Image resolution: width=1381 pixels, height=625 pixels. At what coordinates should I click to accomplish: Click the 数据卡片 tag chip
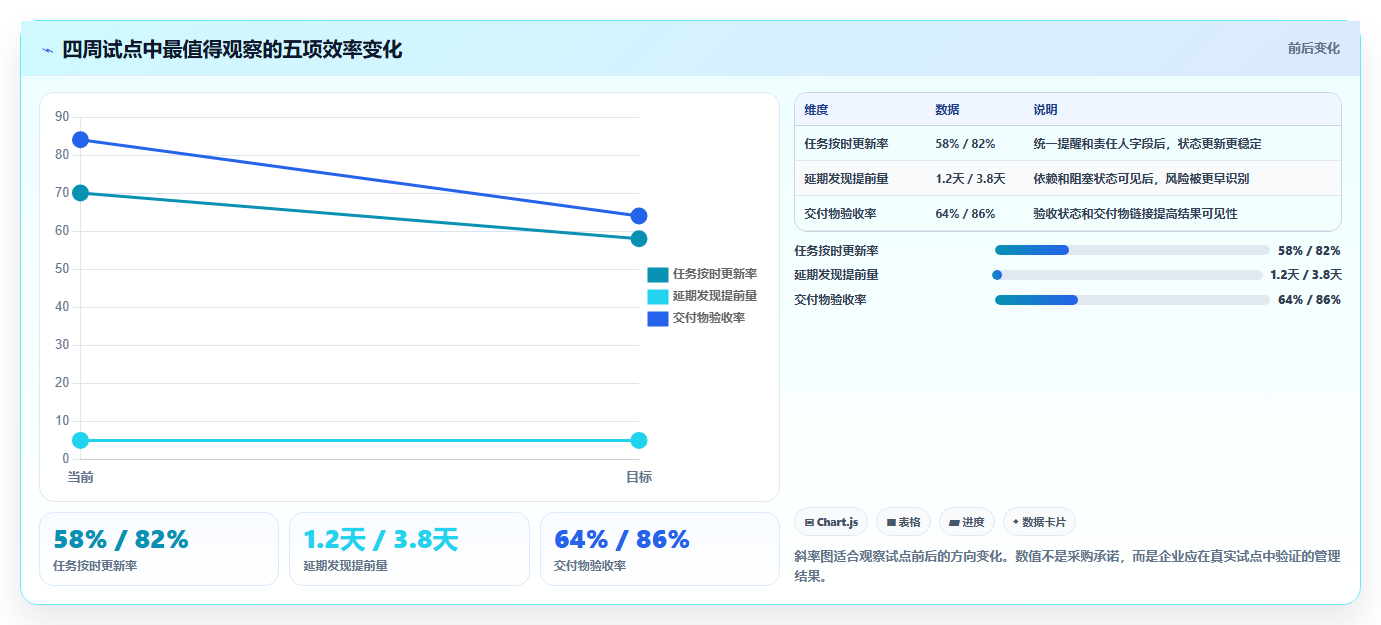click(1039, 522)
